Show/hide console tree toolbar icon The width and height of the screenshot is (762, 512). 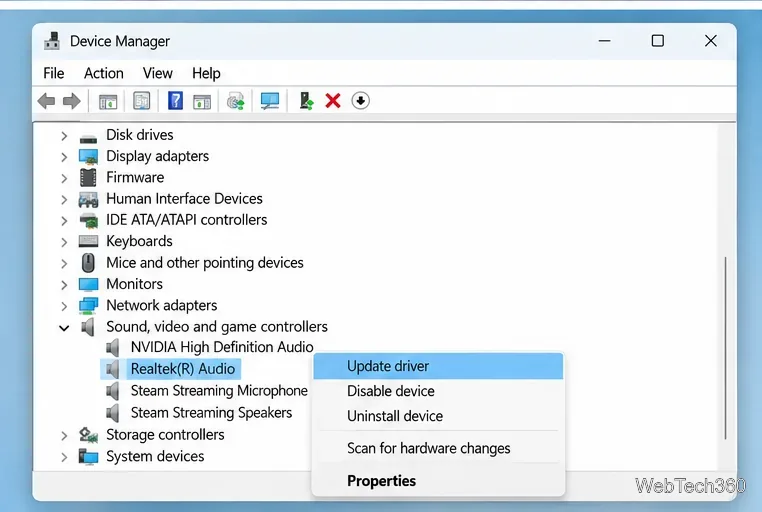point(108,102)
